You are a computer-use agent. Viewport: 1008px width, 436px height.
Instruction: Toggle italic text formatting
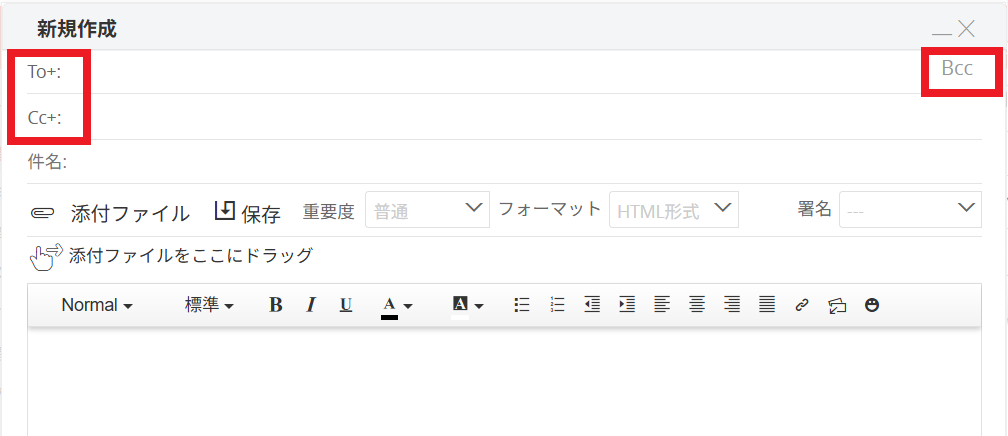pyautogui.click(x=311, y=305)
